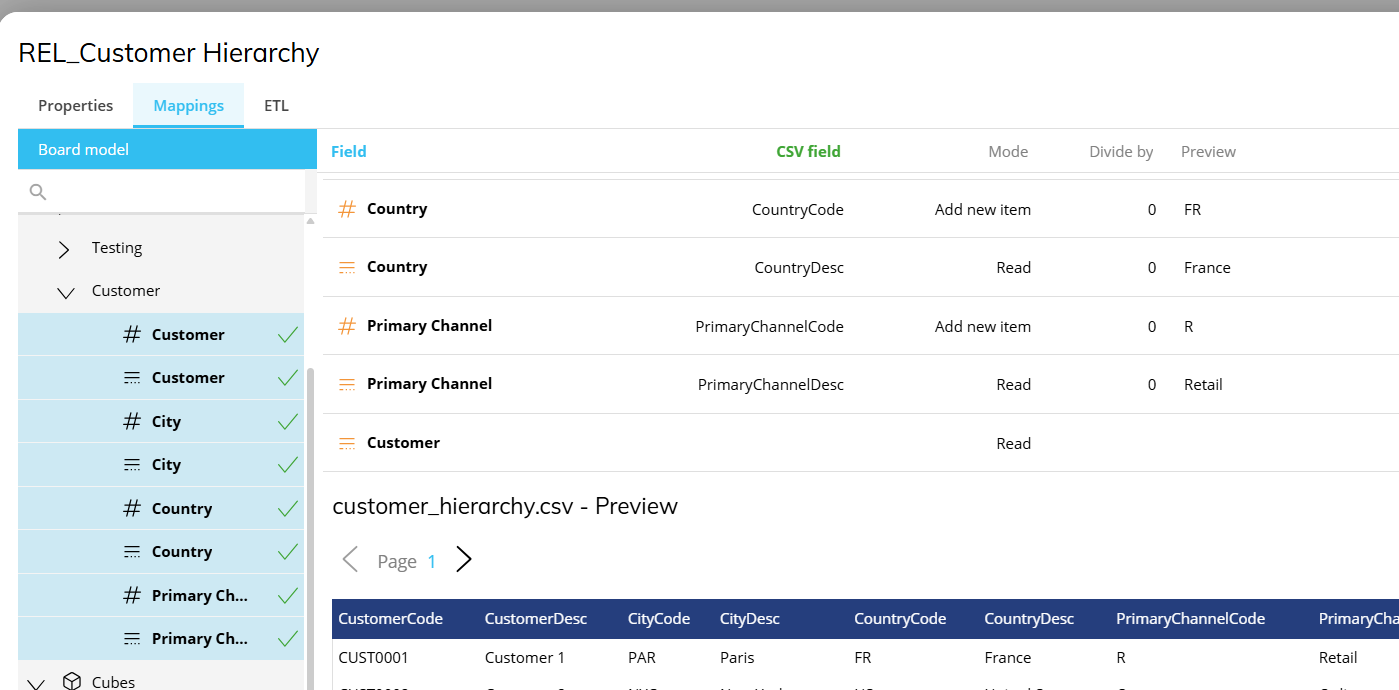
Task: Click CustomerCode preview column header
Action: coord(391,619)
